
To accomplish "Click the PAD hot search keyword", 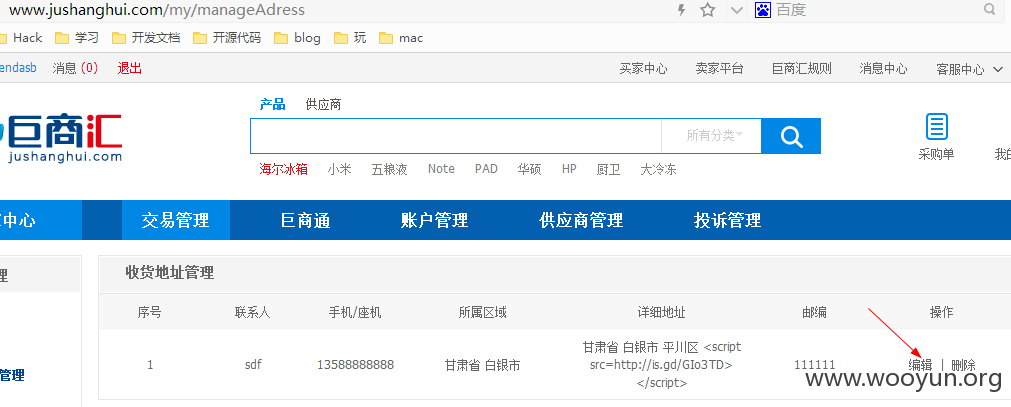I will (486, 169).
